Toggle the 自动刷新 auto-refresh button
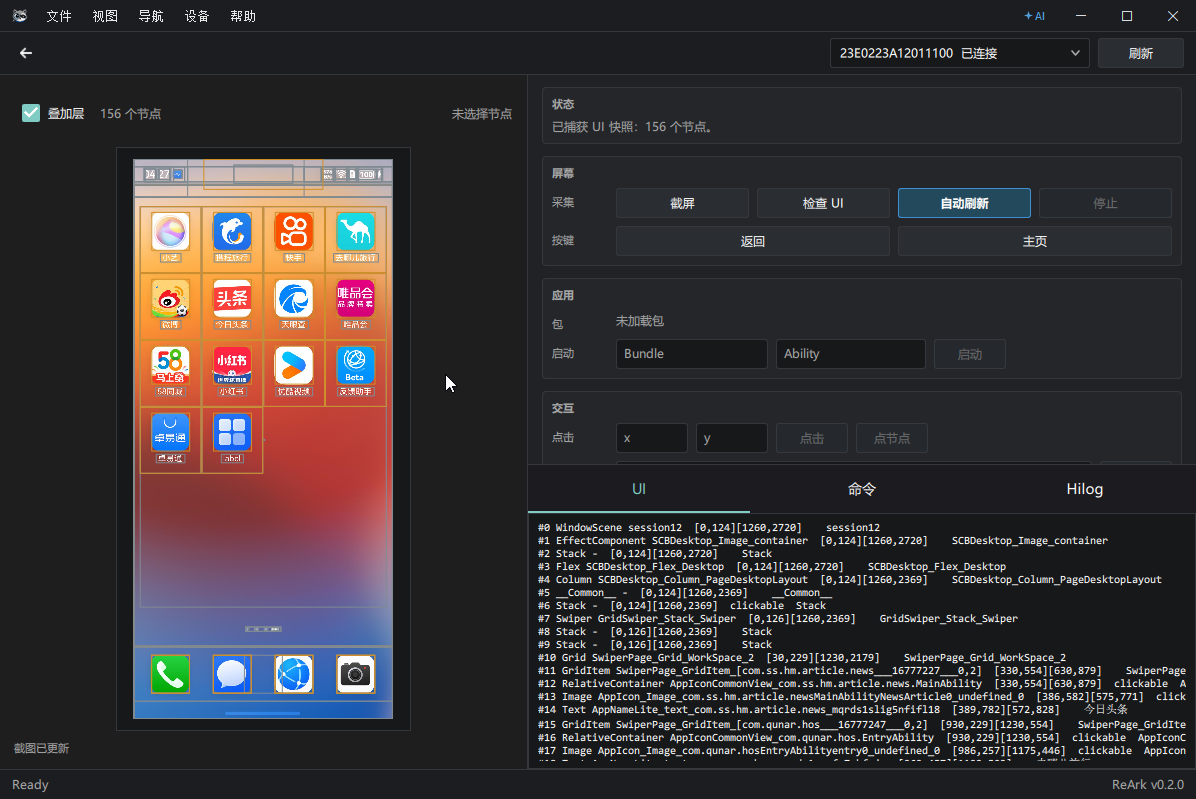Viewport: 1196px width, 799px height. coord(964,203)
